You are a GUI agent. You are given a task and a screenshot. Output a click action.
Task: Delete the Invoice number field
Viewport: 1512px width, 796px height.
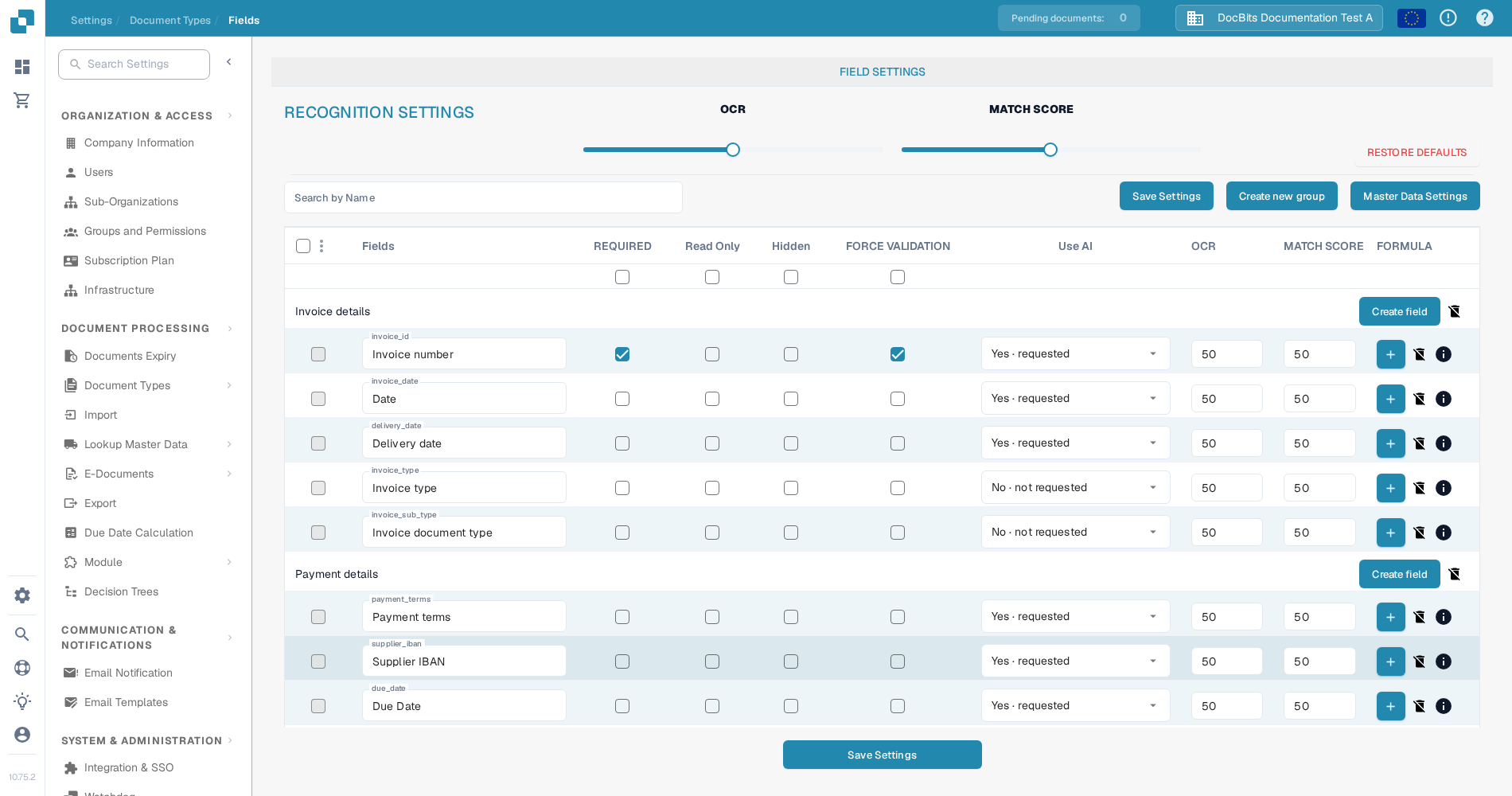(x=1420, y=354)
